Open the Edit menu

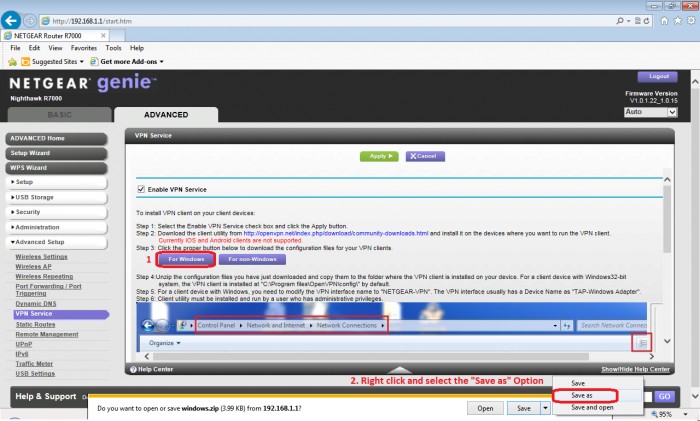click(x=34, y=48)
